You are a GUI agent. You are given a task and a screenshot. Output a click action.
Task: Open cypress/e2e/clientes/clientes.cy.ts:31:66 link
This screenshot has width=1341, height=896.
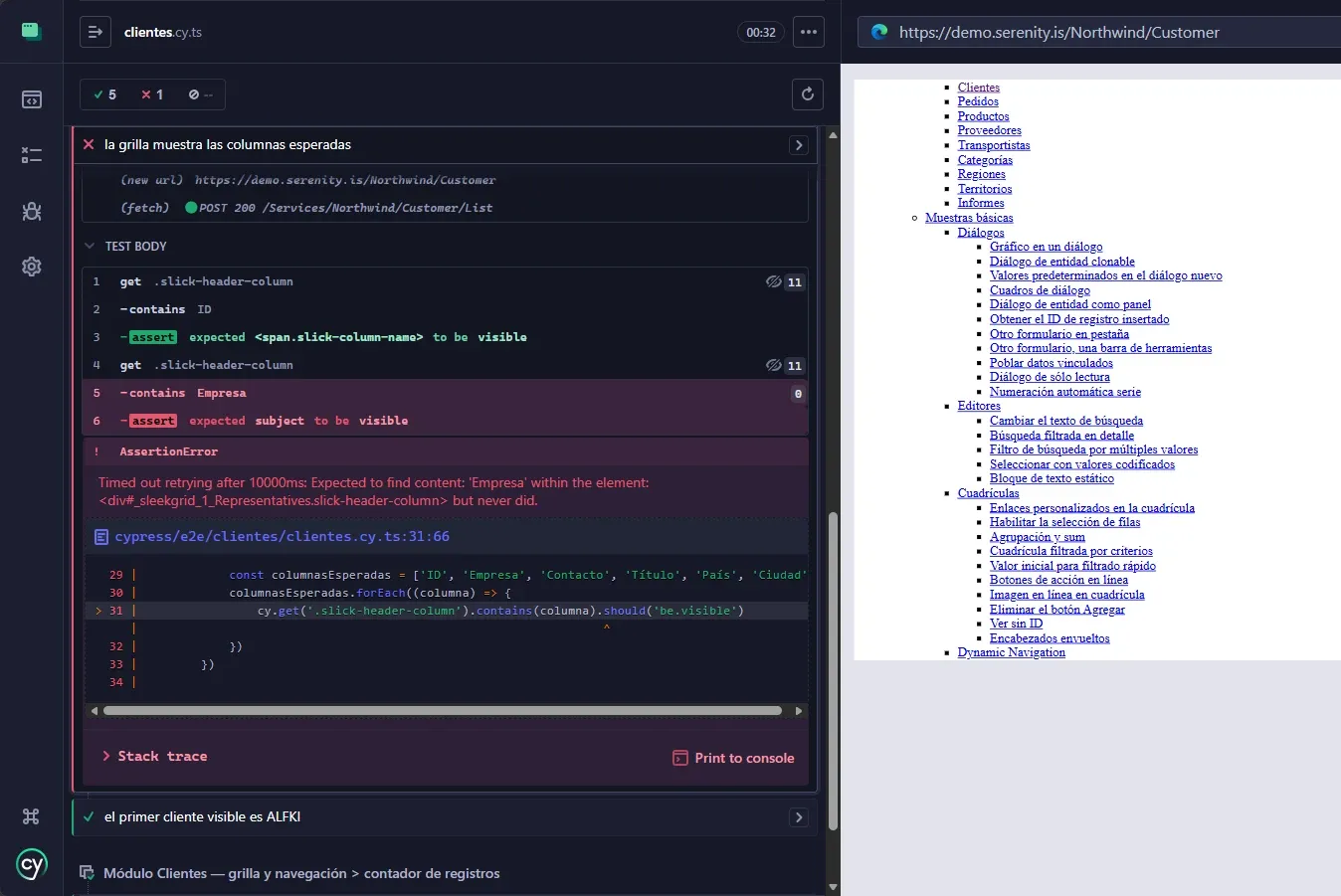pyautogui.click(x=282, y=536)
